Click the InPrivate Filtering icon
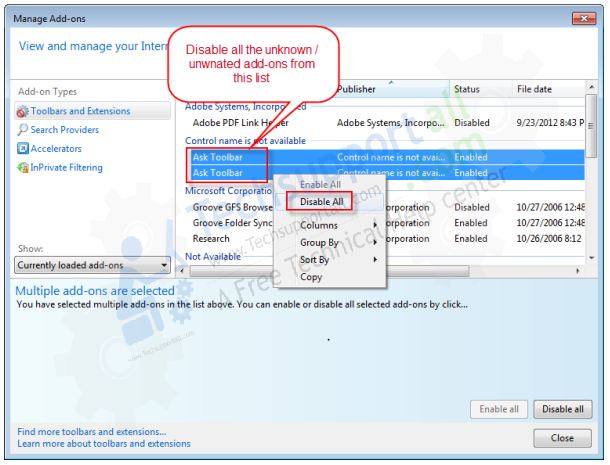Image resolution: width=610 pixels, height=465 pixels. point(23,168)
